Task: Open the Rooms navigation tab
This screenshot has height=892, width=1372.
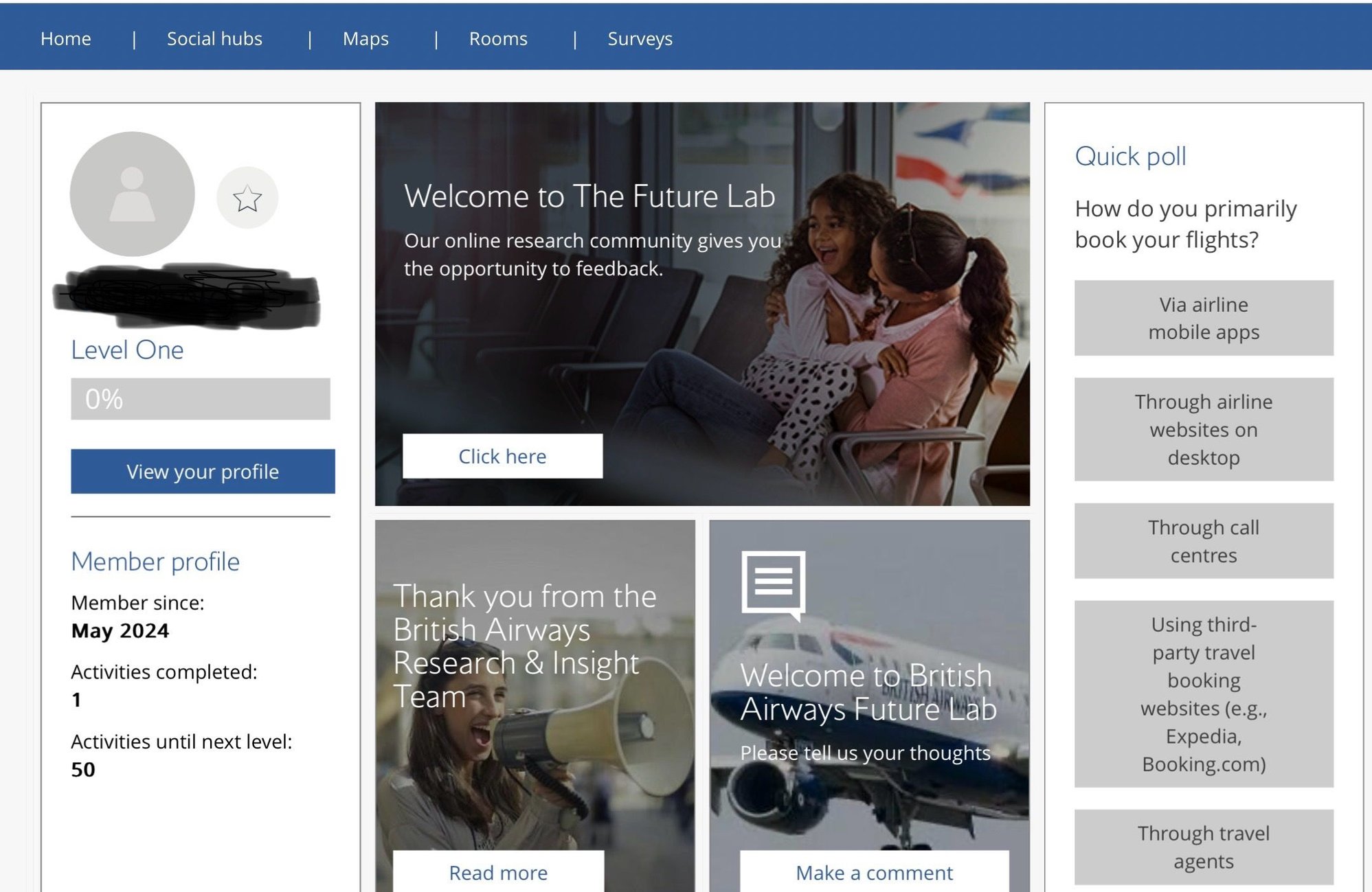Action: 497,38
